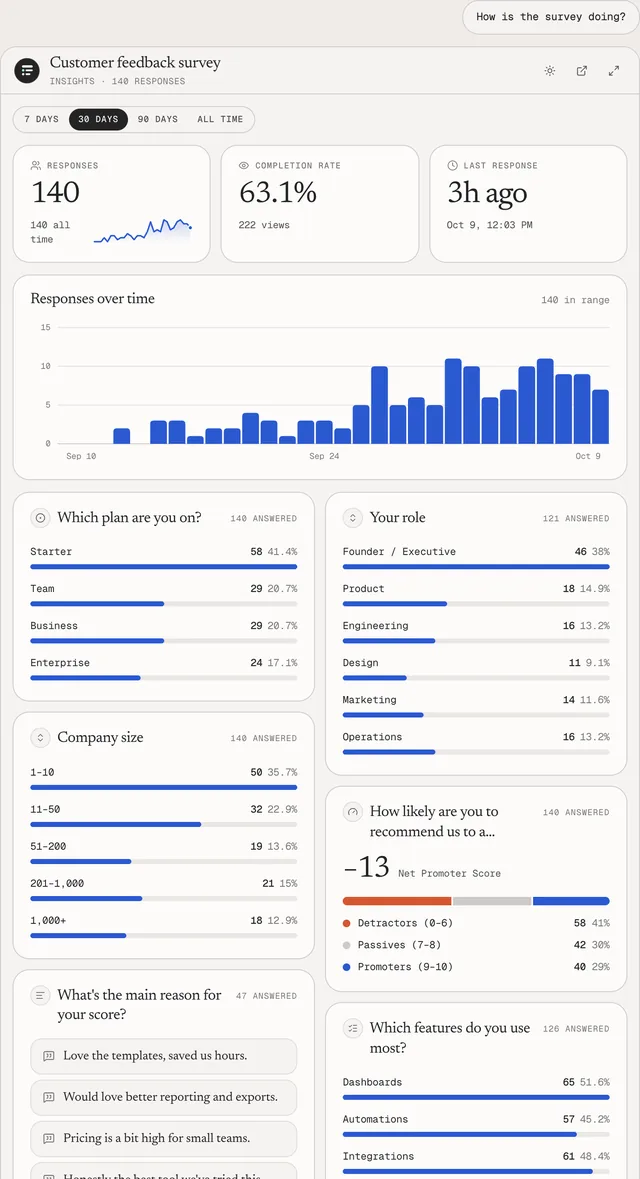Click the Your role question-type icon
This screenshot has height=1179, width=640.
click(353, 517)
